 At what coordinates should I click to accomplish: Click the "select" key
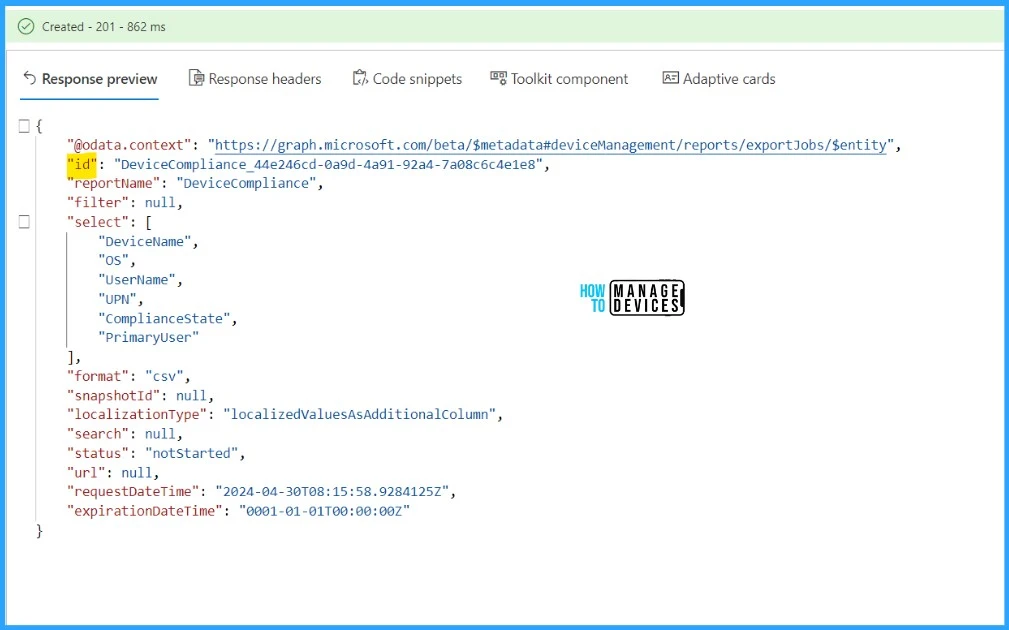(x=98, y=222)
